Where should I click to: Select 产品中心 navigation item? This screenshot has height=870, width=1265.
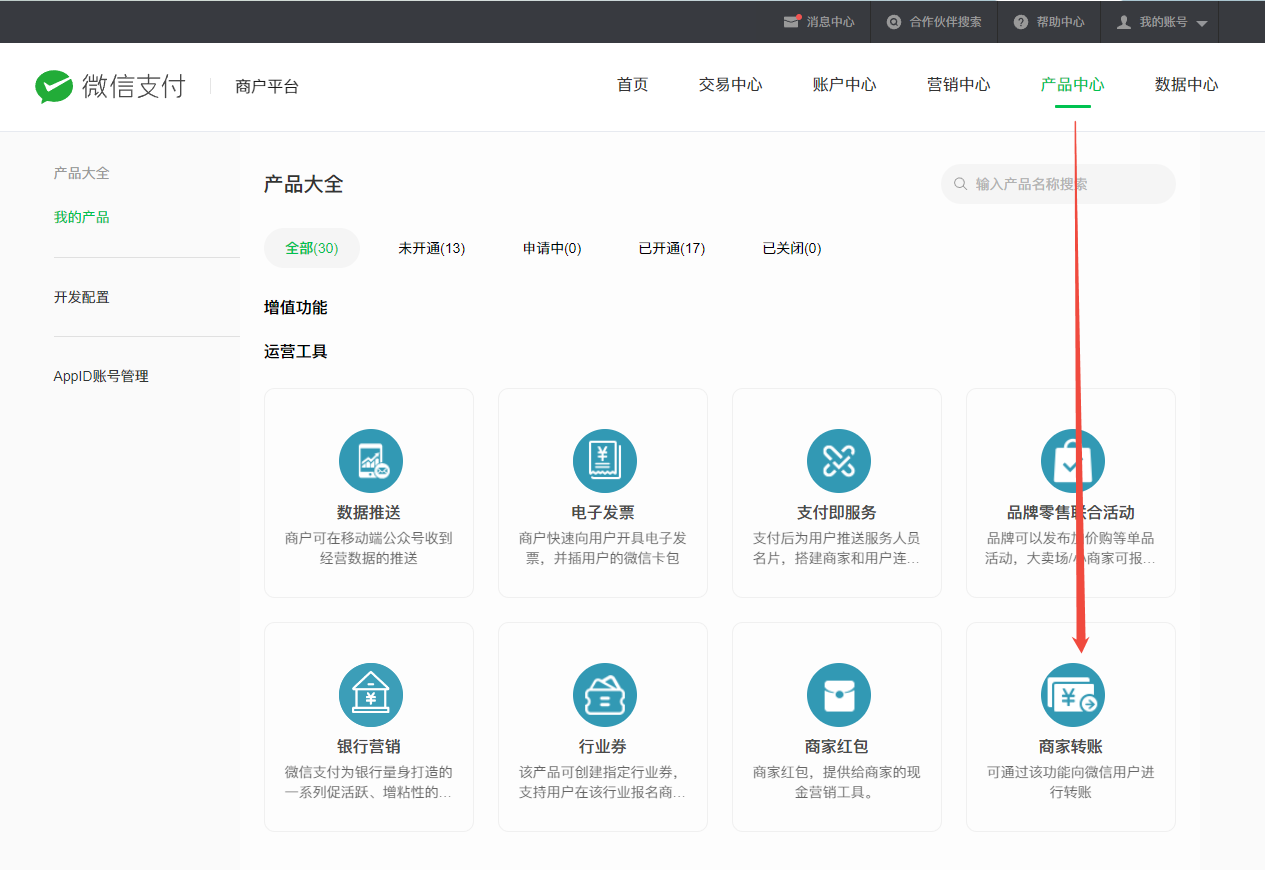(x=1073, y=85)
